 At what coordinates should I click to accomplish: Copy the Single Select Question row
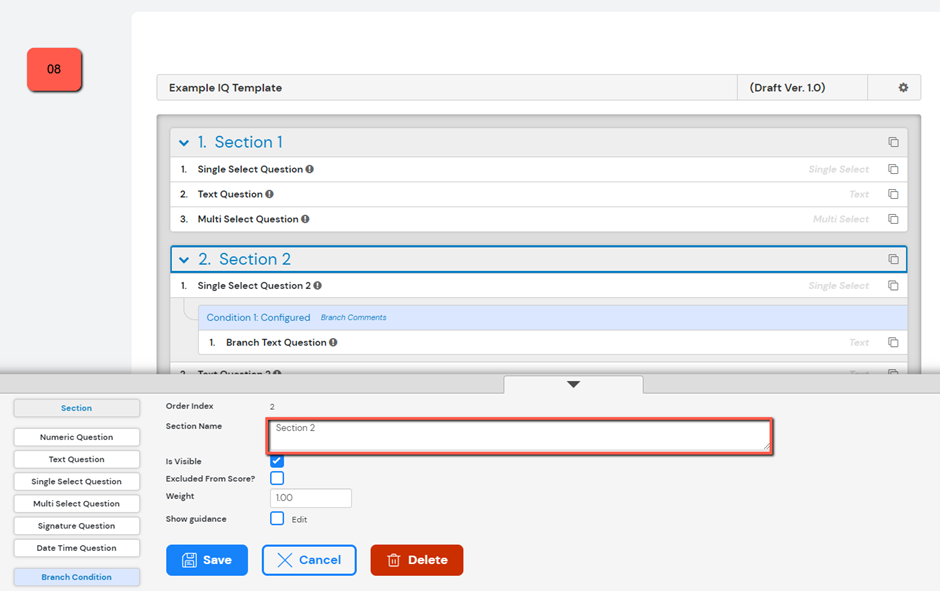pos(893,170)
